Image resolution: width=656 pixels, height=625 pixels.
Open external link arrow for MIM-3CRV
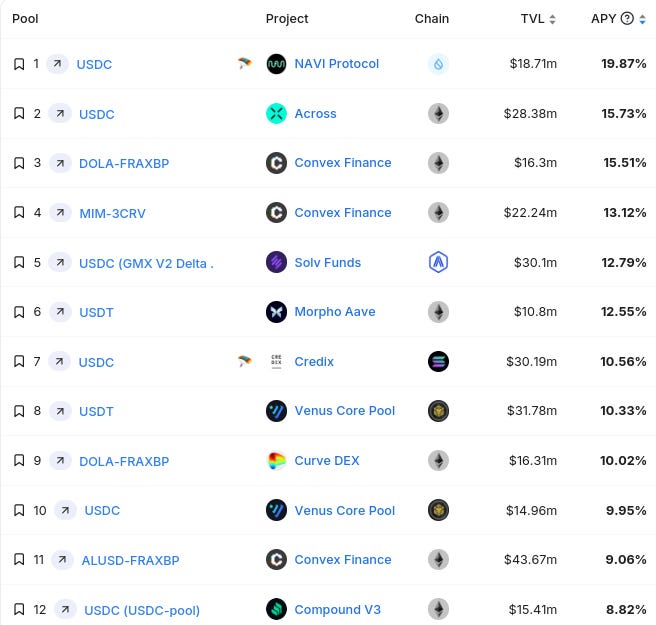pos(60,213)
